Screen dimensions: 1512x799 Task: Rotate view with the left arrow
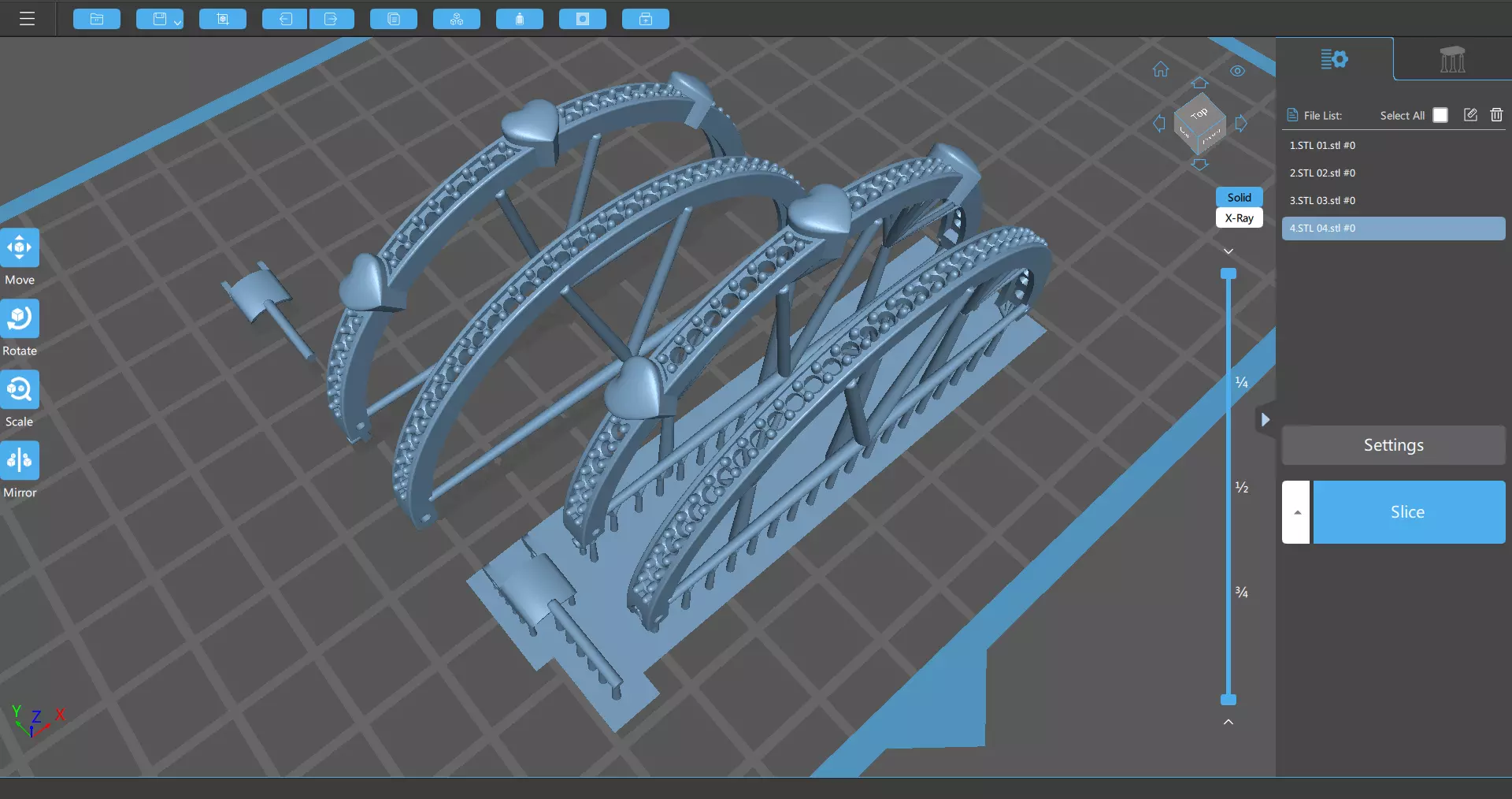1158,123
